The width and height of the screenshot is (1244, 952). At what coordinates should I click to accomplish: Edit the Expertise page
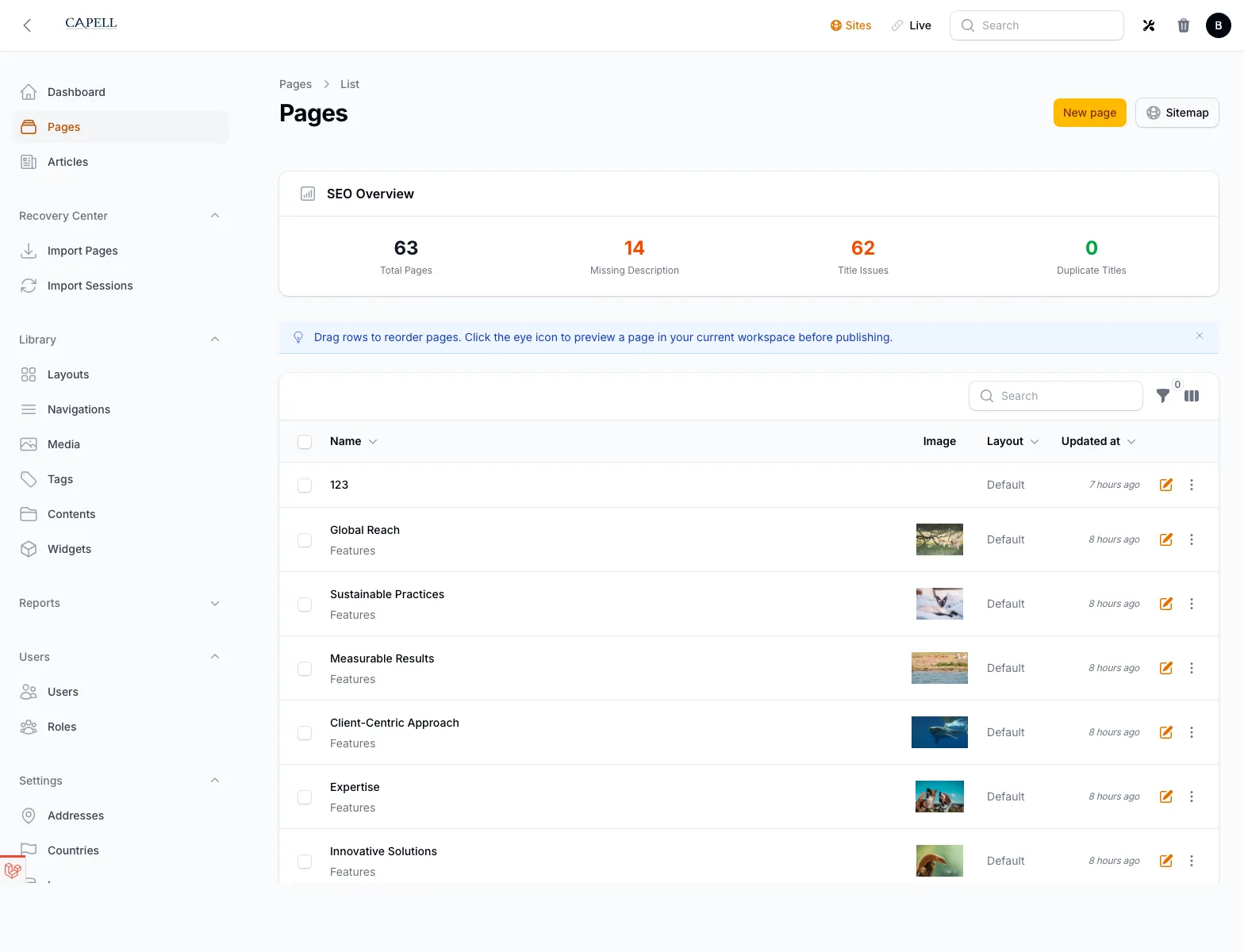[x=1166, y=797]
